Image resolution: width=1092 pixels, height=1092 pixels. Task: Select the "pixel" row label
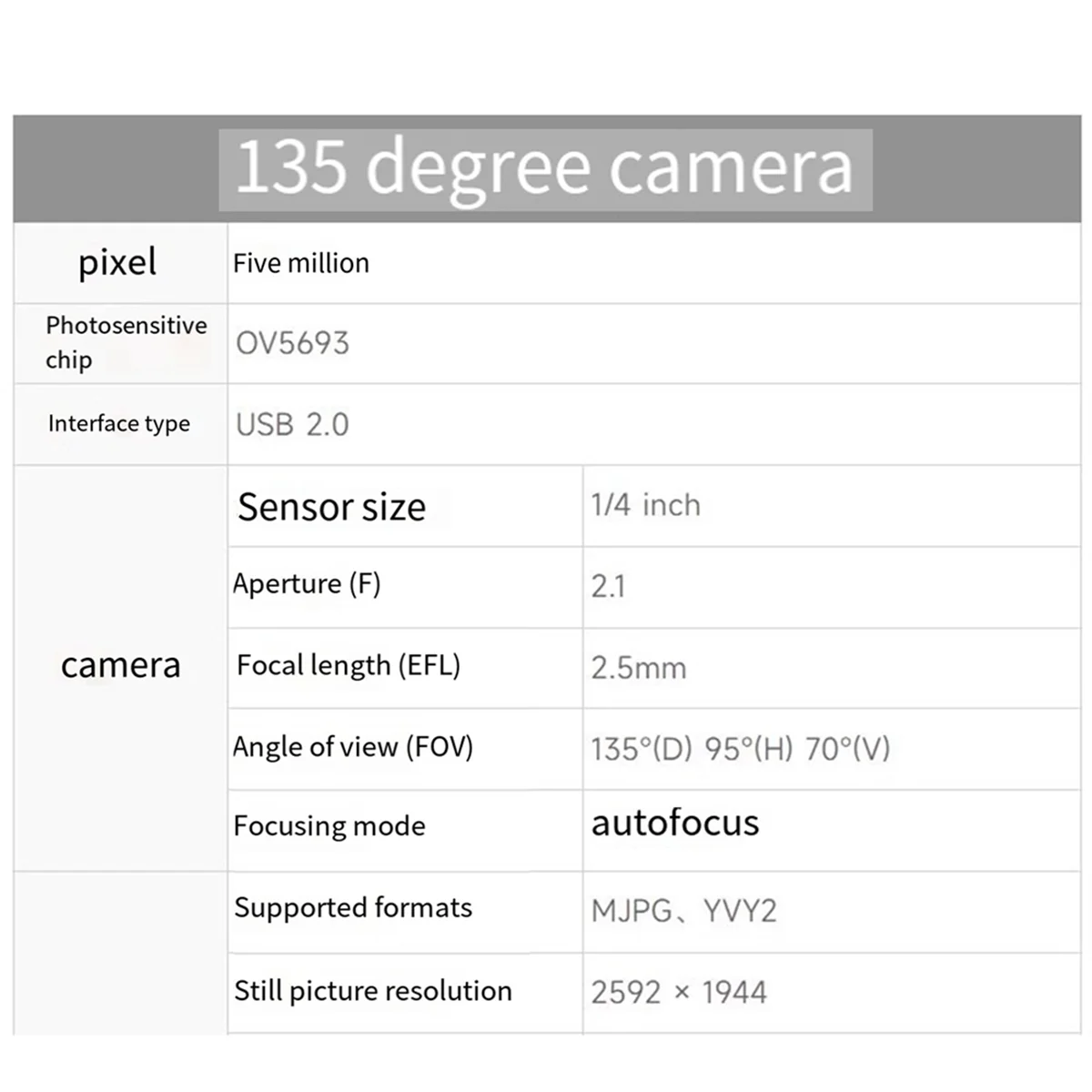[x=117, y=263]
